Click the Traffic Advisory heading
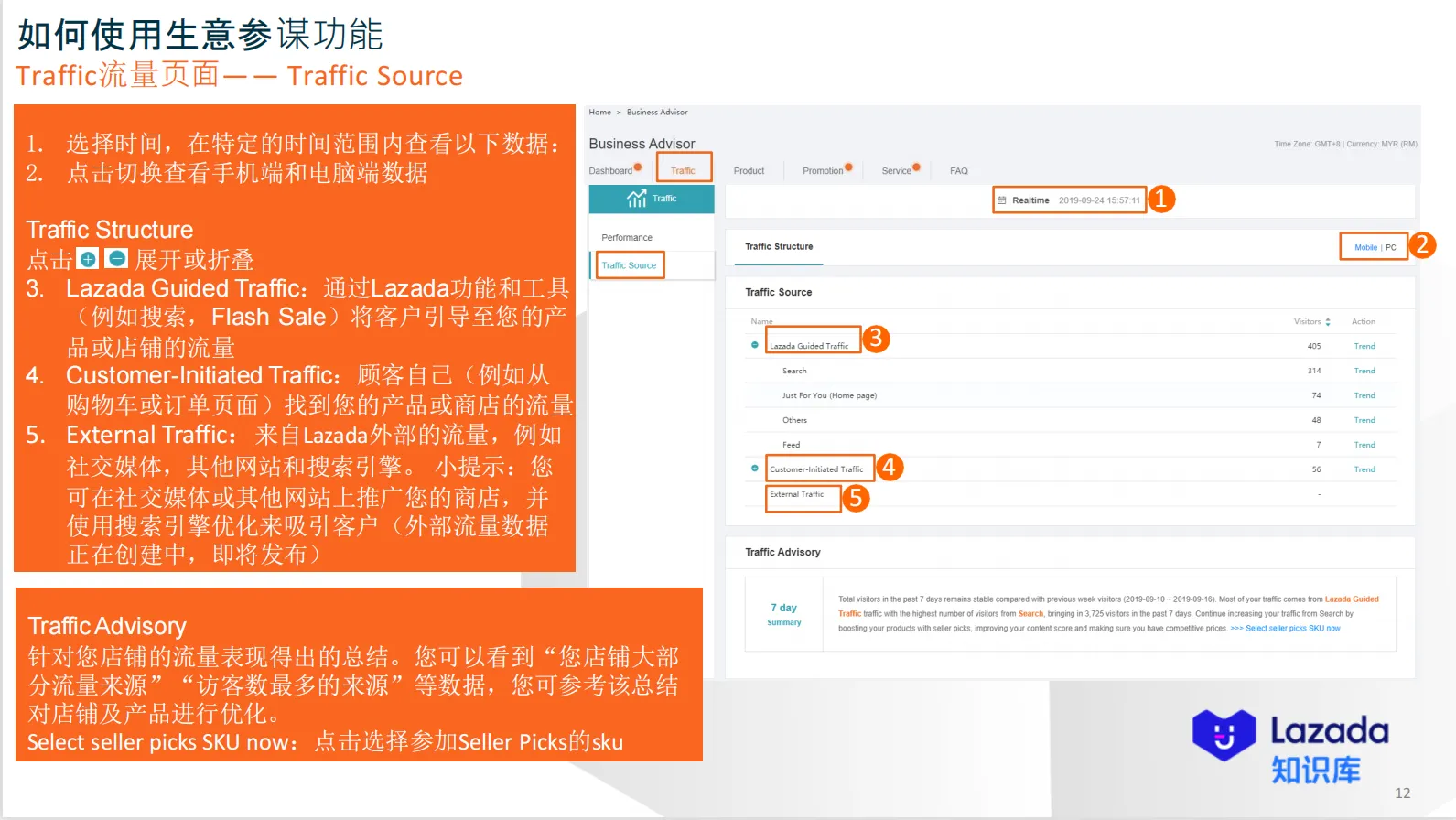 pyautogui.click(x=782, y=552)
